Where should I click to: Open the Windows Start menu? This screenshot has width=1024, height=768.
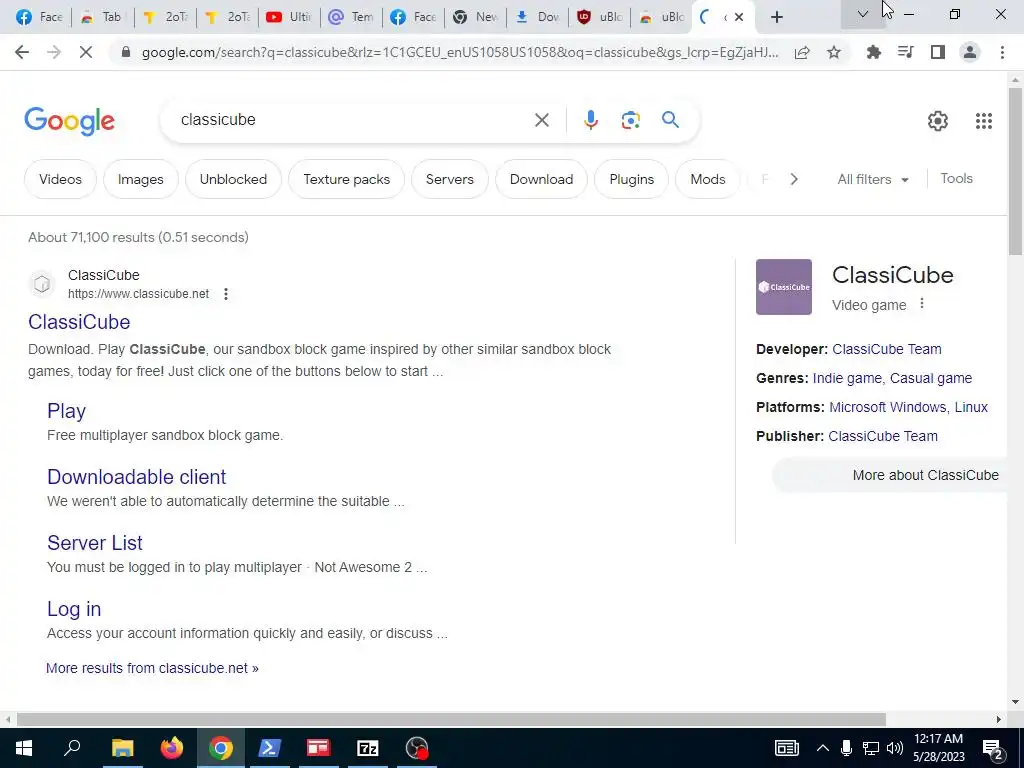click(24, 748)
